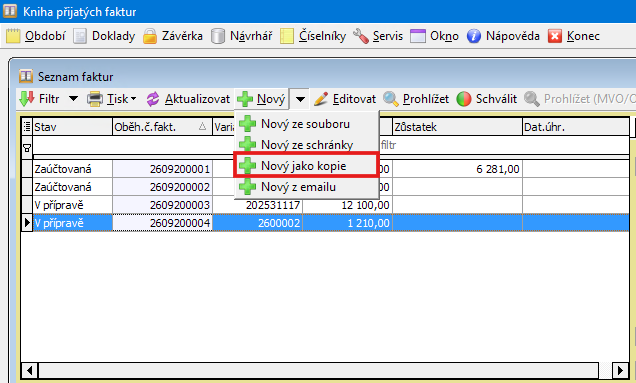Click the amount 1 210,00

369,223
